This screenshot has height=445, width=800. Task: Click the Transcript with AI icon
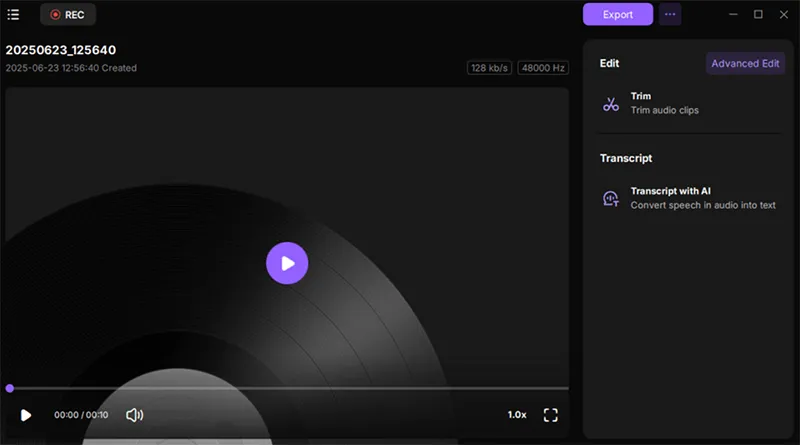tap(611, 199)
